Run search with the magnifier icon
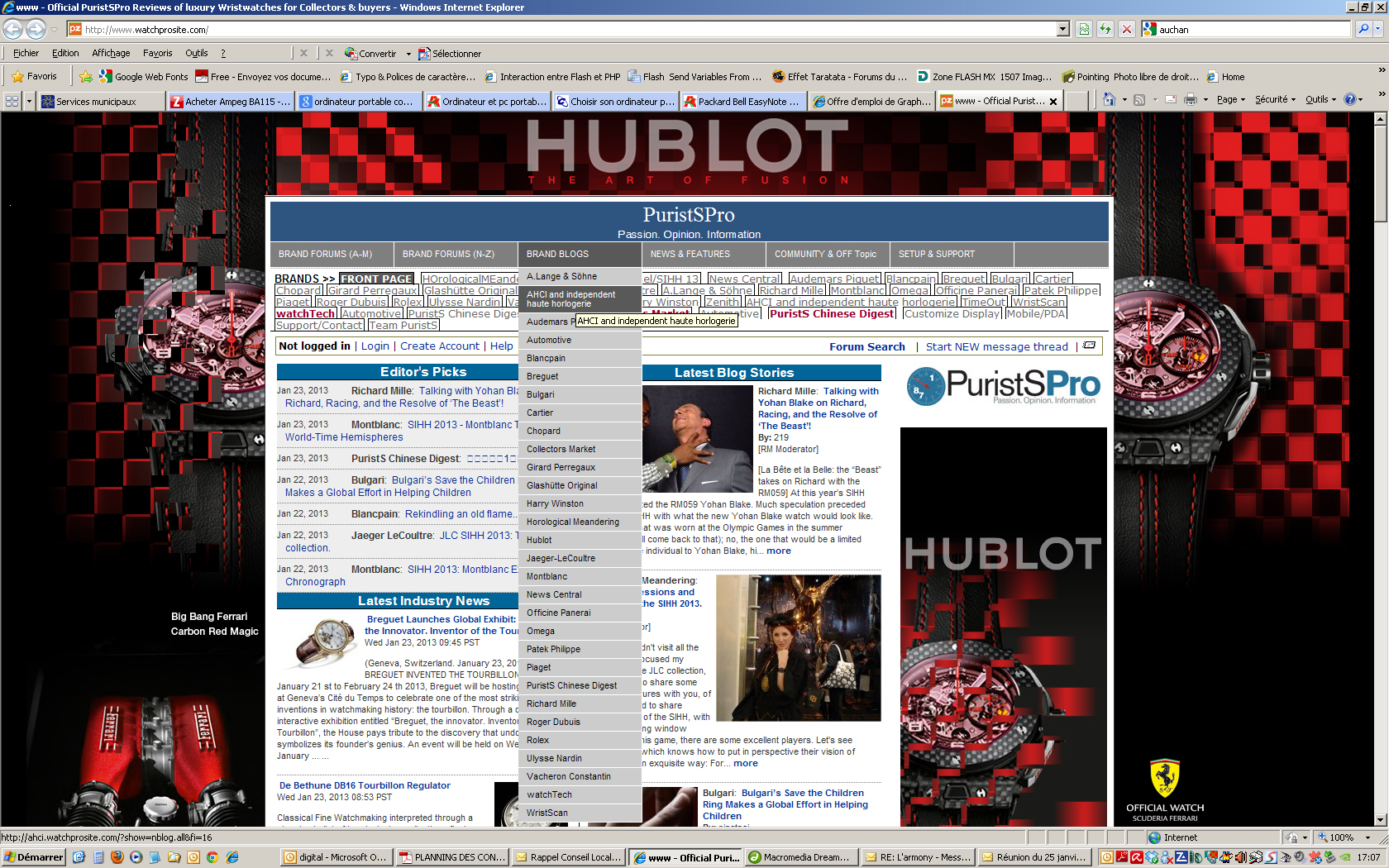This screenshot has width=1389, height=868. pos(1363,29)
